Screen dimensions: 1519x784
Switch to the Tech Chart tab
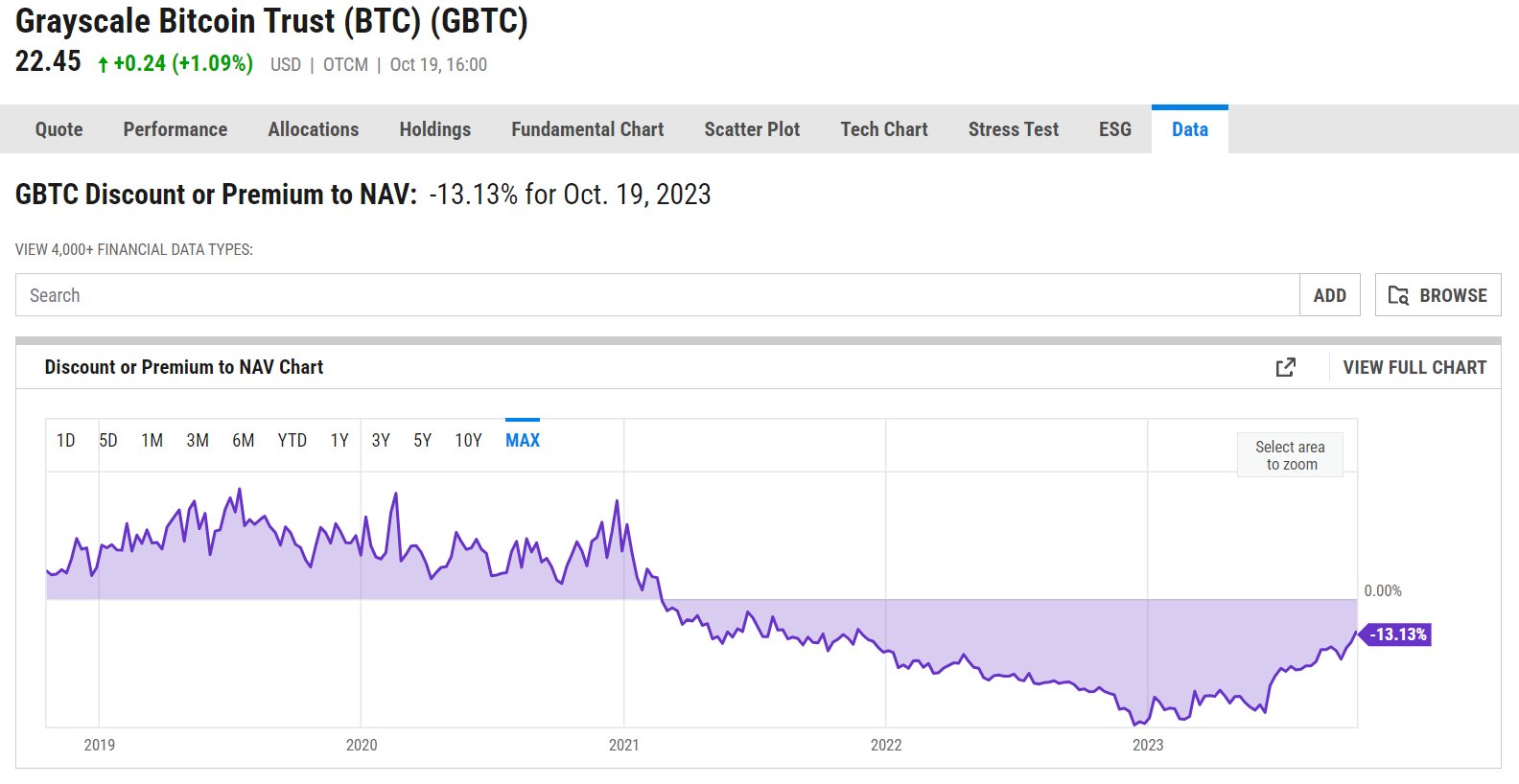point(883,128)
